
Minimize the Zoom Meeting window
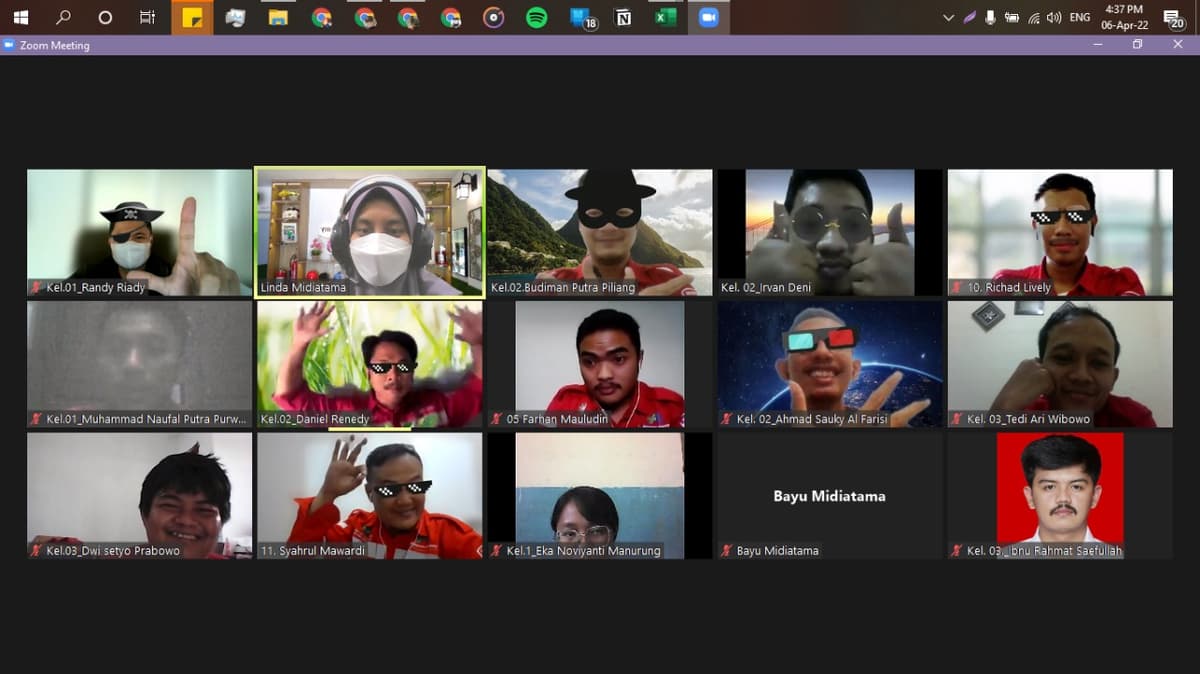pyautogui.click(x=1098, y=45)
